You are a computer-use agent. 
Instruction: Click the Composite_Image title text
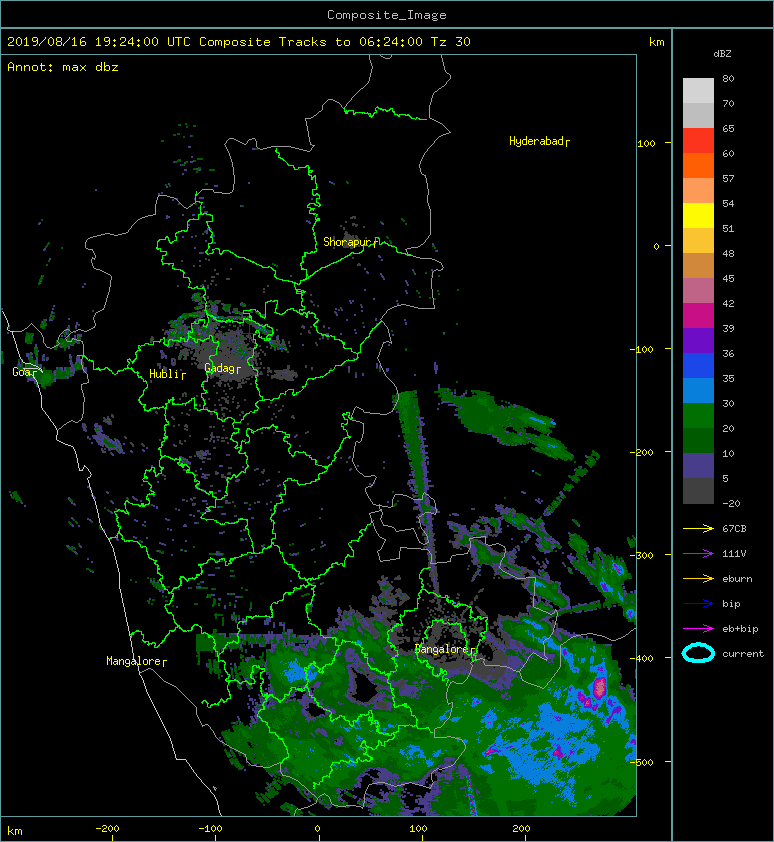coord(387,15)
